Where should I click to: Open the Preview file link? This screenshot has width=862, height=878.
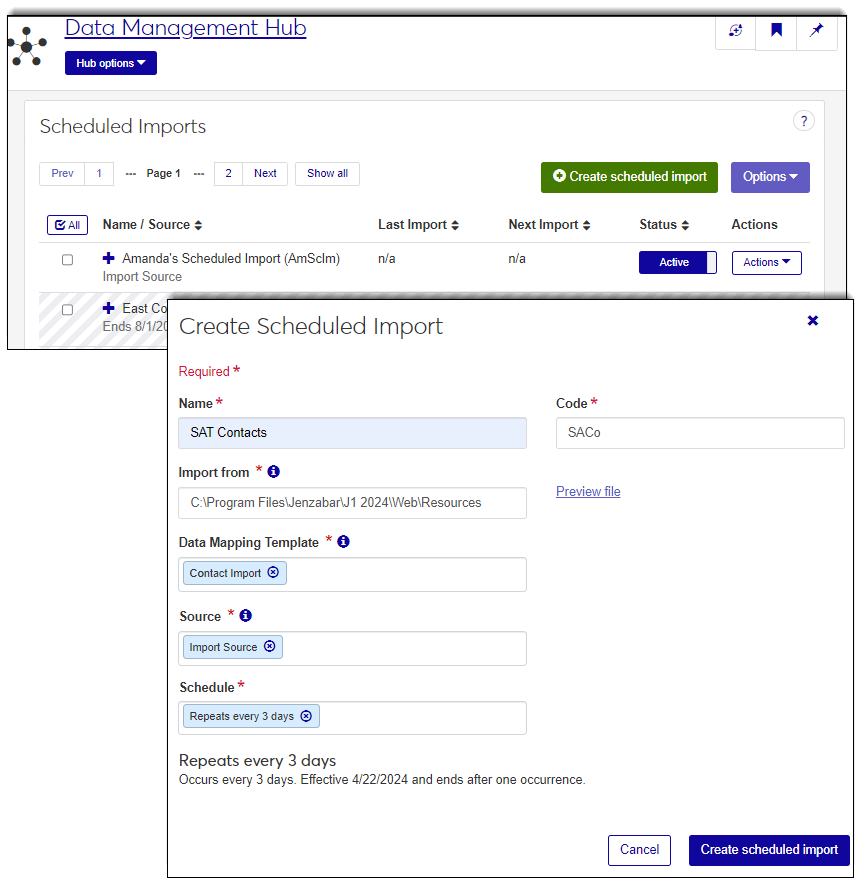[588, 492]
